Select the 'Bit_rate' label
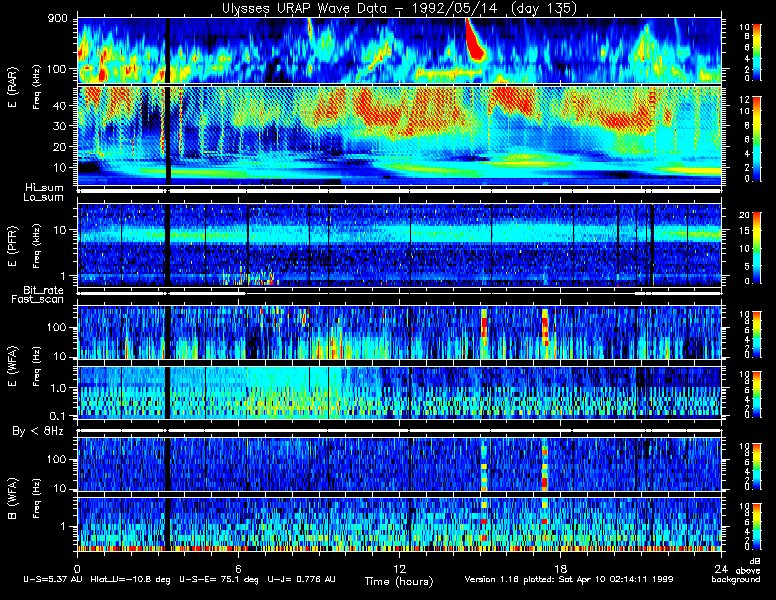This screenshot has height=600, width=776. click(x=44, y=290)
